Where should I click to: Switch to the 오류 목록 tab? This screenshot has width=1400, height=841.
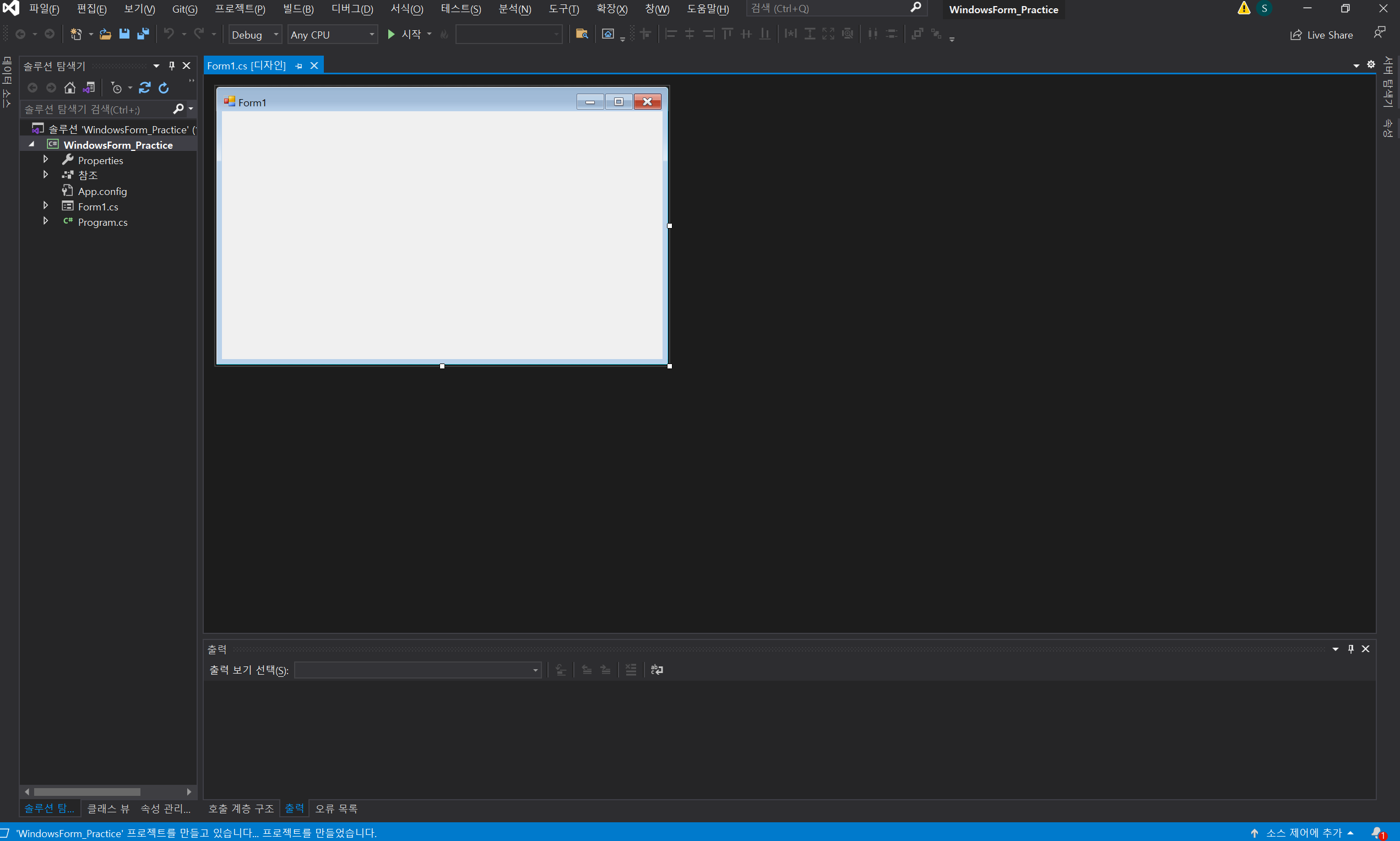pyautogui.click(x=337, y=809)
